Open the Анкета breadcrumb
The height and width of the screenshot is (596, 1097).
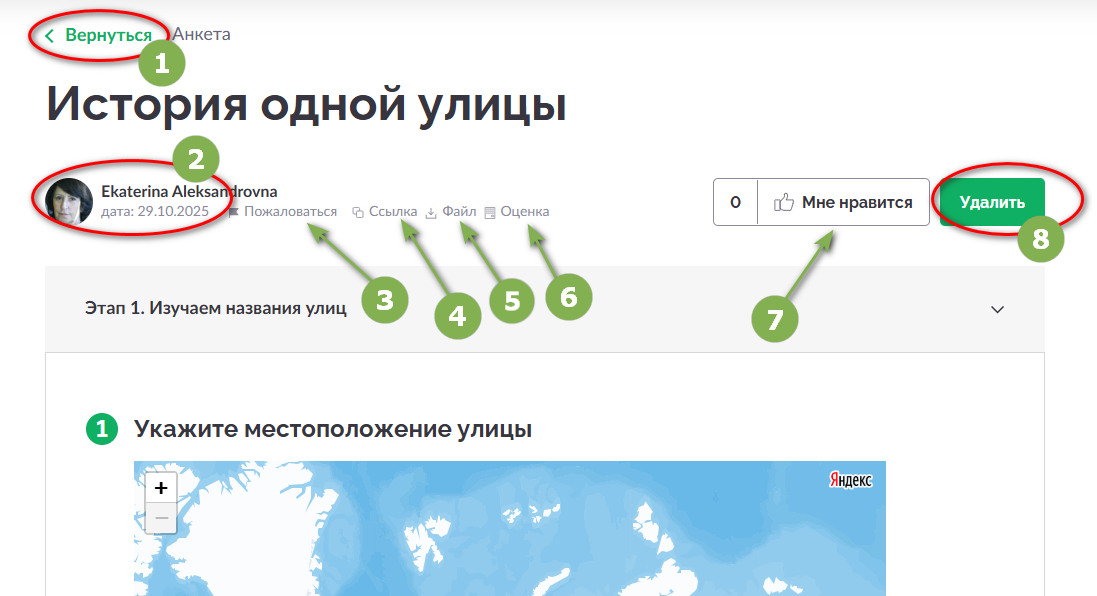pos(202,35)
